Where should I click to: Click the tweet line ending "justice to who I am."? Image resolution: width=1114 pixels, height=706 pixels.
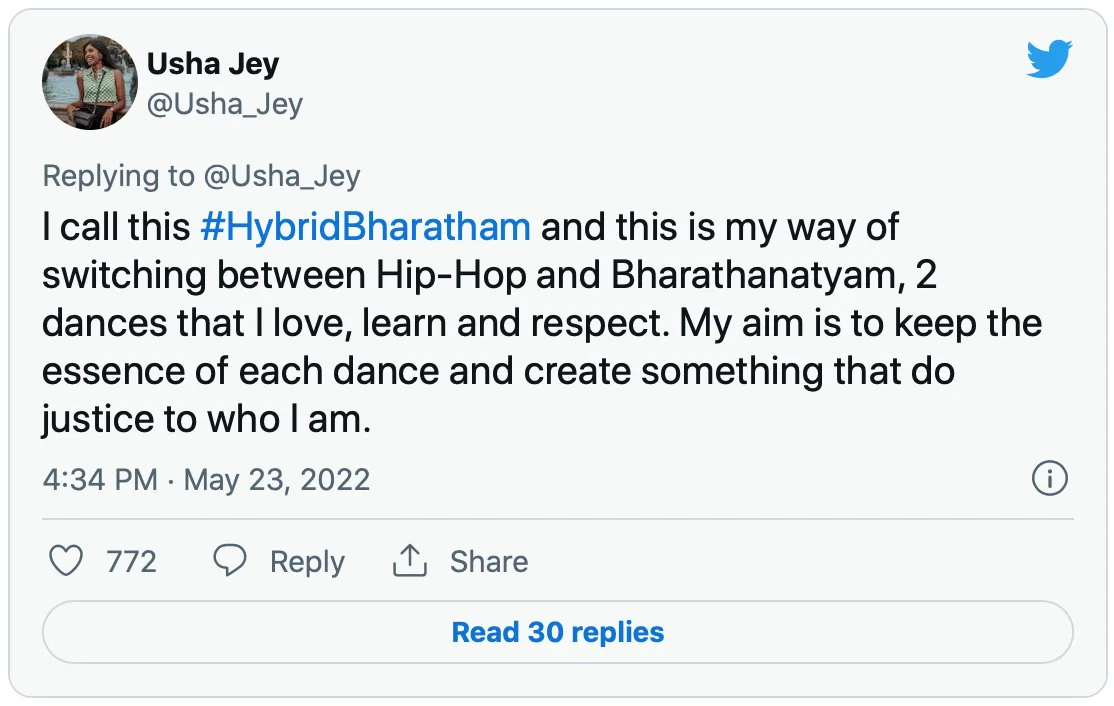206,420
